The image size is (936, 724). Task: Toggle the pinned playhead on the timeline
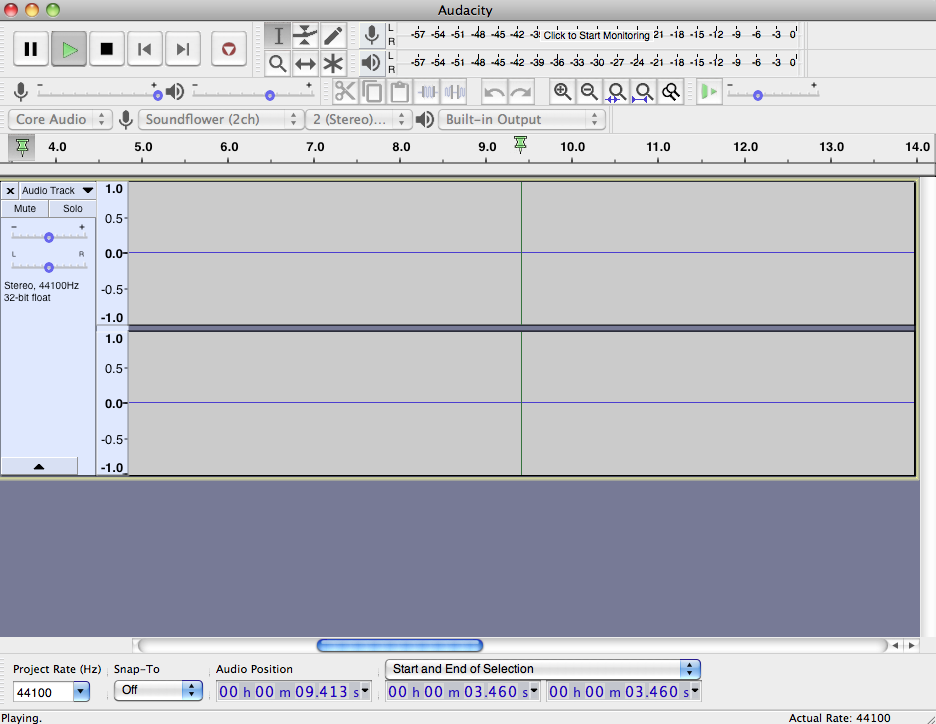(21, 147)
